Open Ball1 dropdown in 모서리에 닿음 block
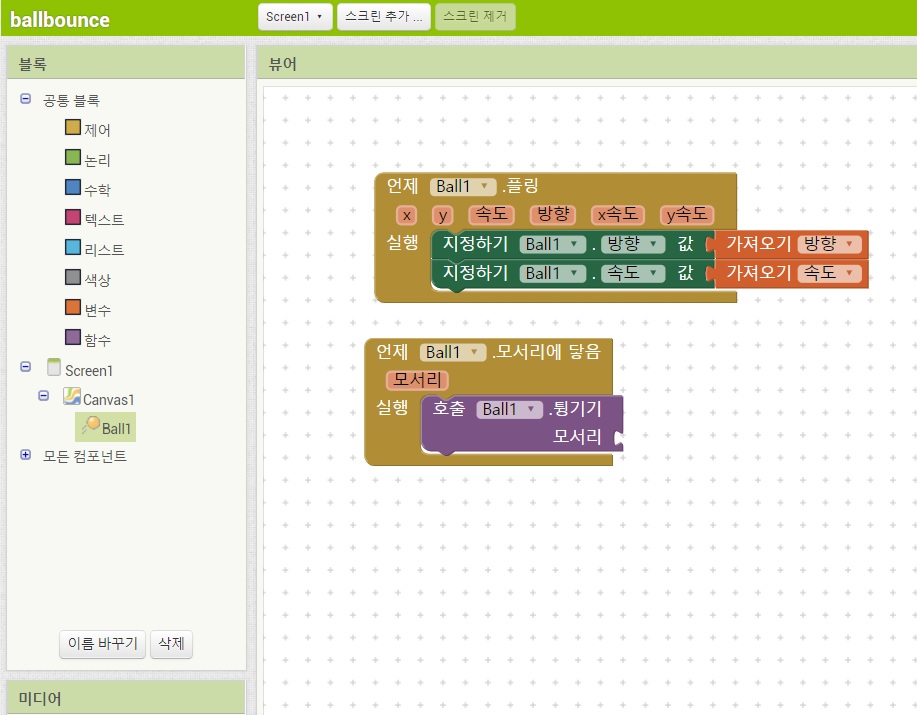 coord(453,353)
